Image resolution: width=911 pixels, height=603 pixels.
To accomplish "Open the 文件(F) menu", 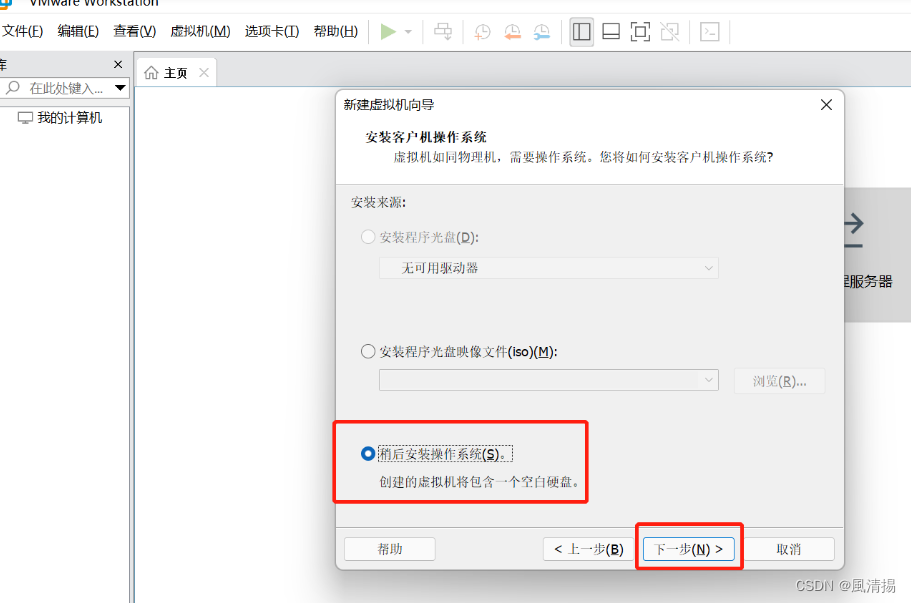I will tap(22, 31).
